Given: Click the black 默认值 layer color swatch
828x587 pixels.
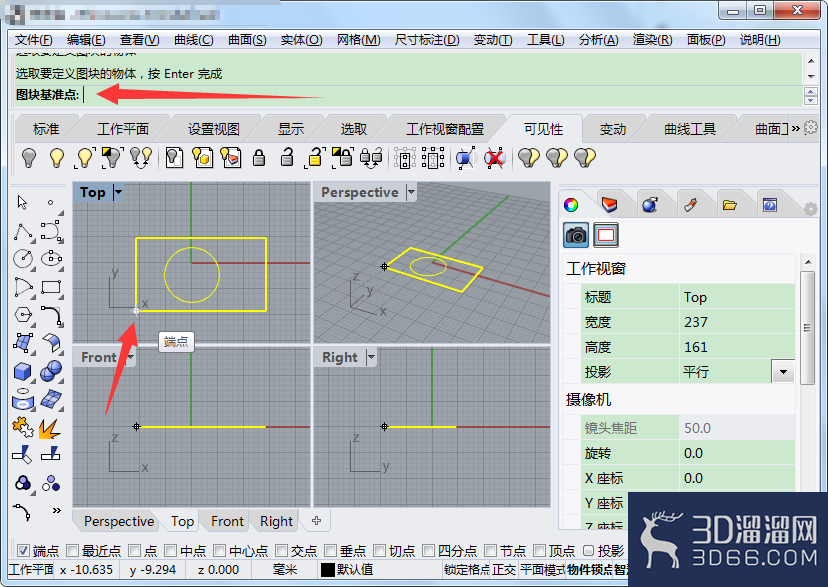Looking at the screenshot, I should tap(327, 570).
